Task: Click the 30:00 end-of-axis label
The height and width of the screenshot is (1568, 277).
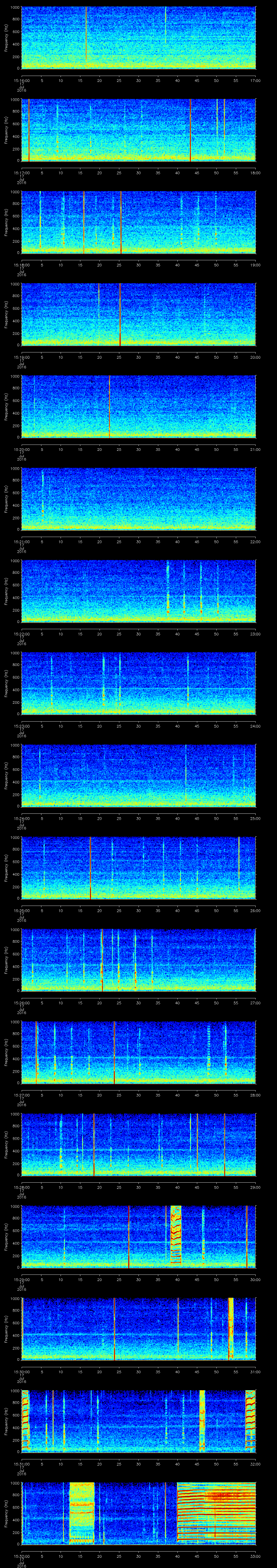Action: [x=255, y=1280]
